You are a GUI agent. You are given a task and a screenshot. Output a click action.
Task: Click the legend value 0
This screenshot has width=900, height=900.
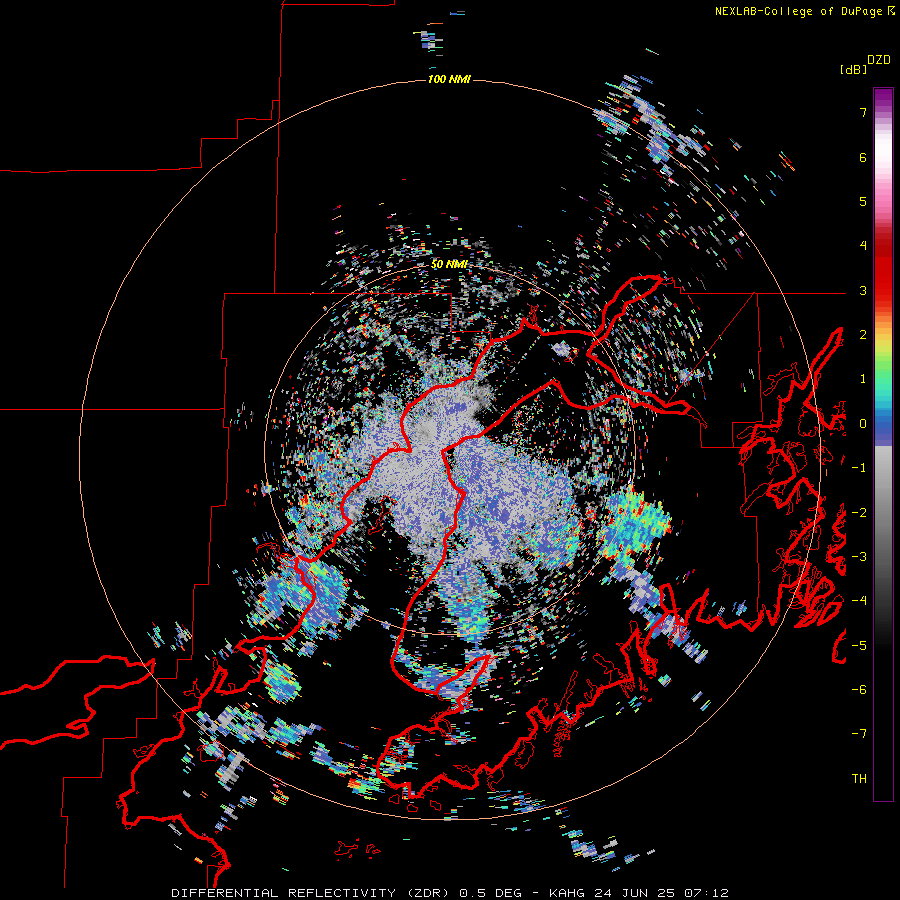(x=863, y=424)
